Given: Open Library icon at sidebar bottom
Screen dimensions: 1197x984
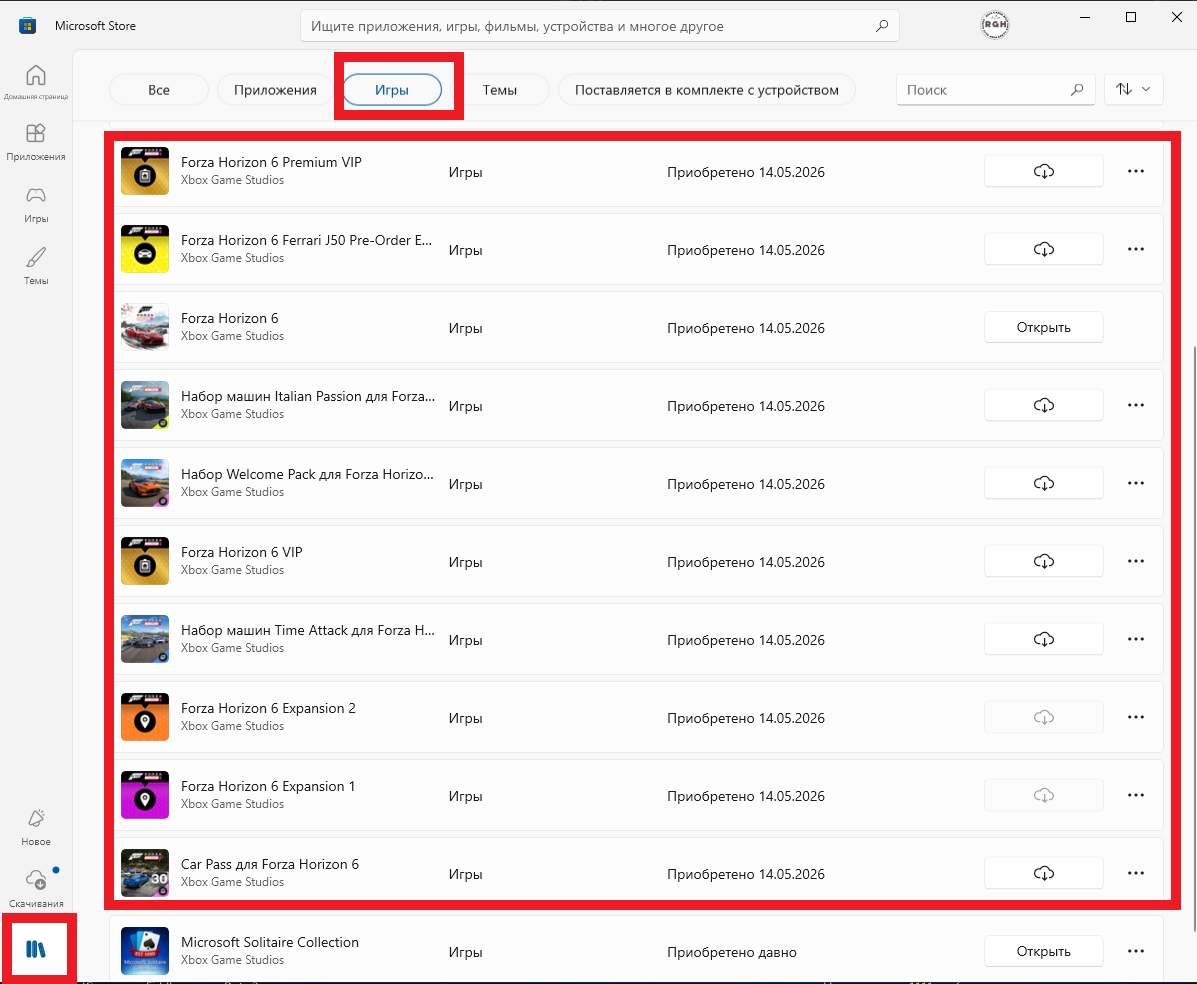Looking at the screenshot, I should click(36, 949).
